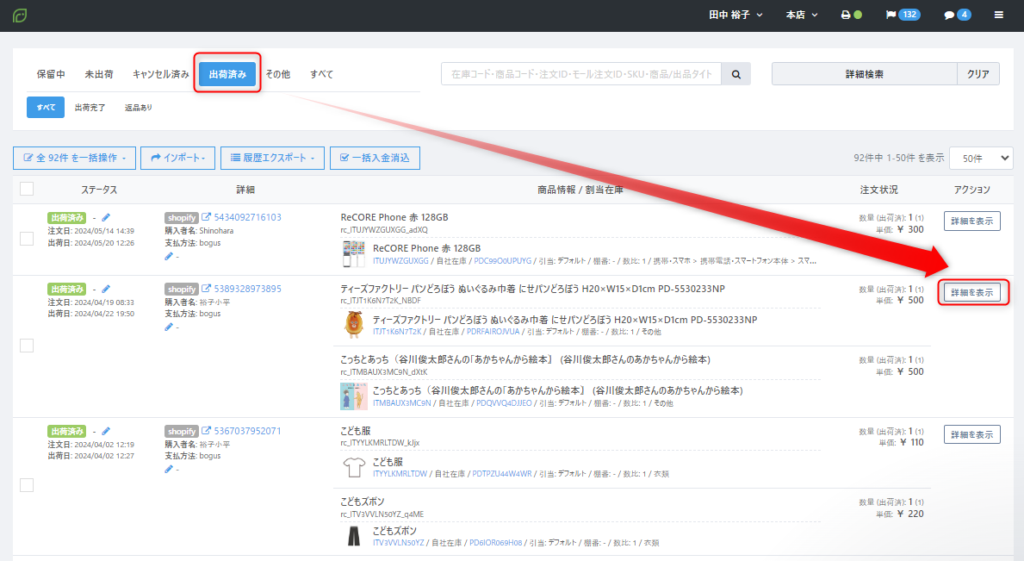
Task: Click 詳細検索 button
Action: pyautogui.click(x=865, y=74)
